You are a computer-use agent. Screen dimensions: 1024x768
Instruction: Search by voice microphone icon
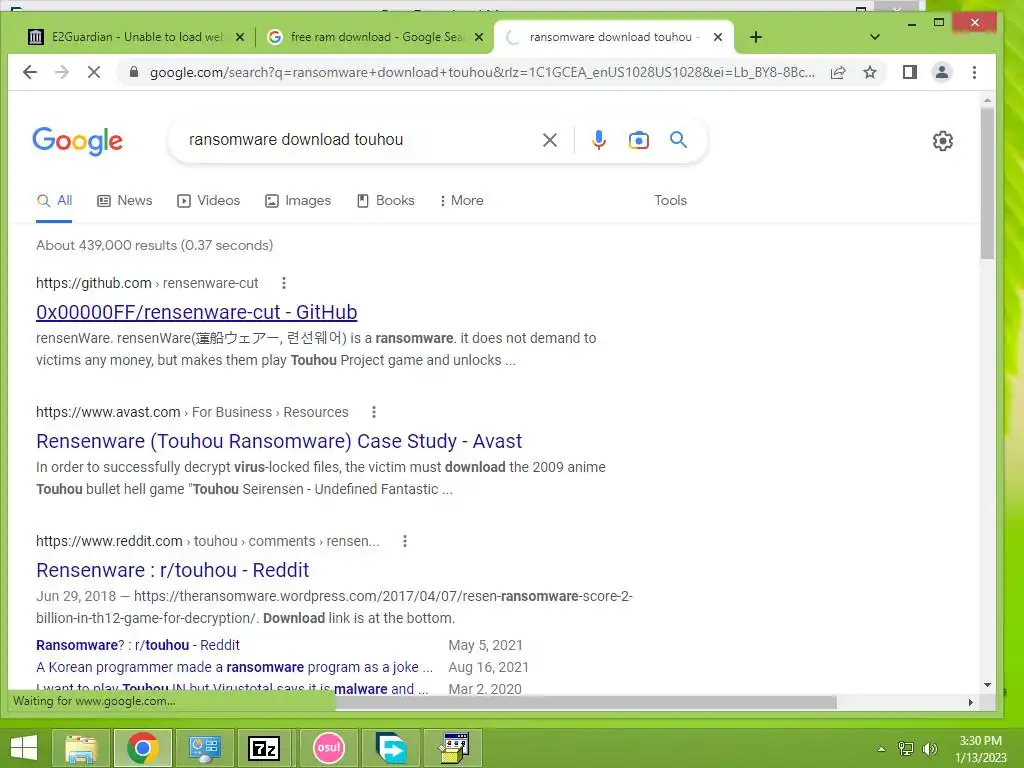(598, 140)
